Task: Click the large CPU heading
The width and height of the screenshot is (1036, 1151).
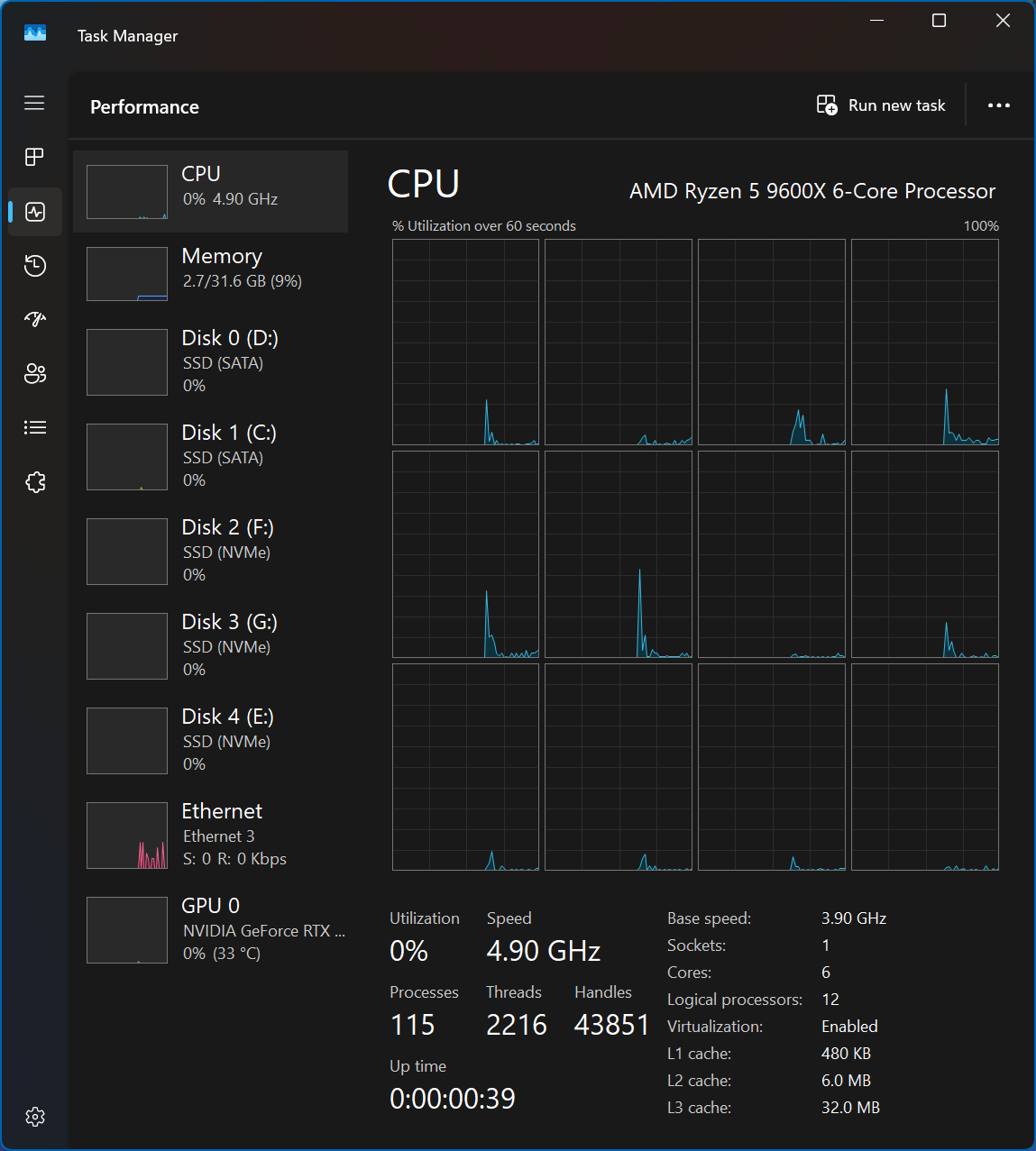Action: click(x=423, y=184)
